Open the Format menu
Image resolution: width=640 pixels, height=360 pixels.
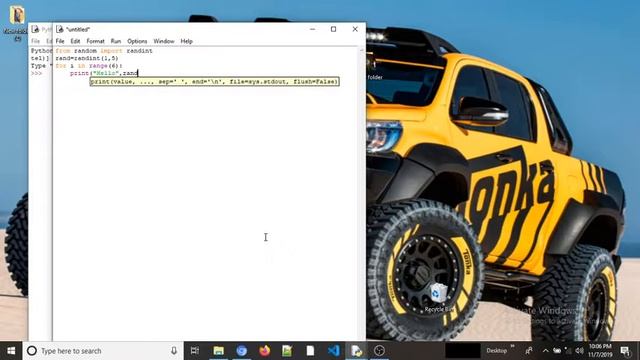pos(96,41)
